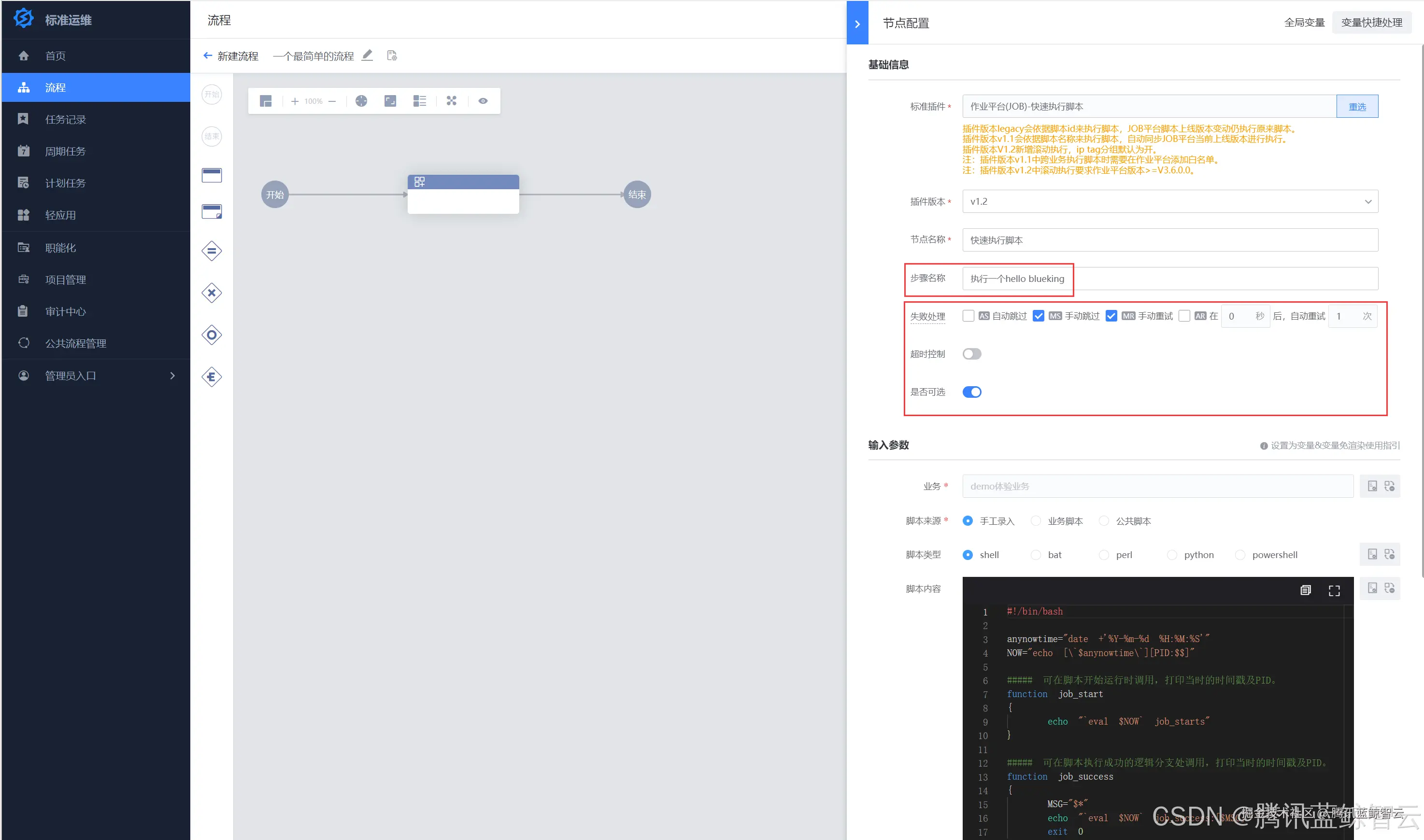Click the 变量快捷处理 button
The height and width of the screenshot is (840, 1424).
(x=1371, y=23)
